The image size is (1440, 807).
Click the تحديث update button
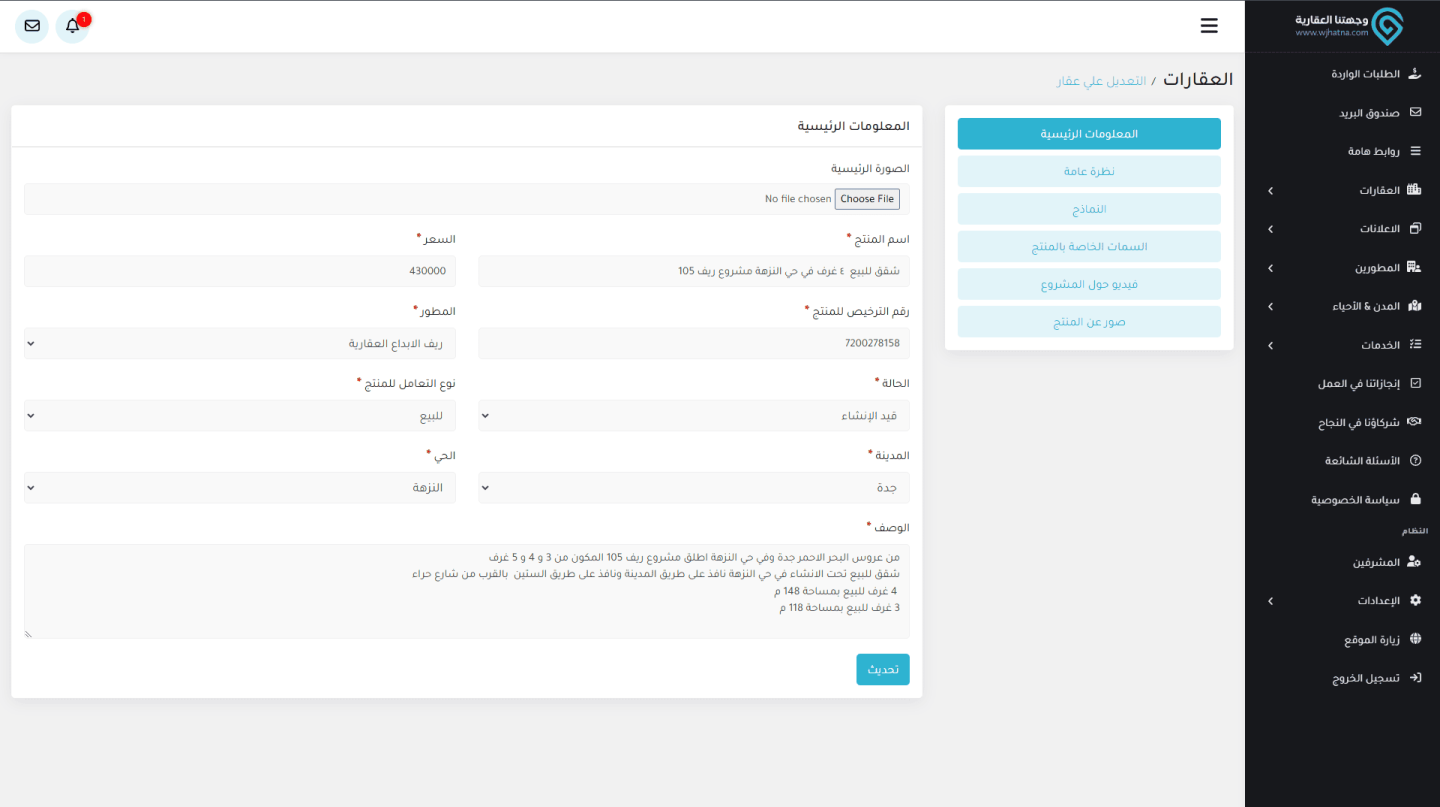[x=882, y=670]
